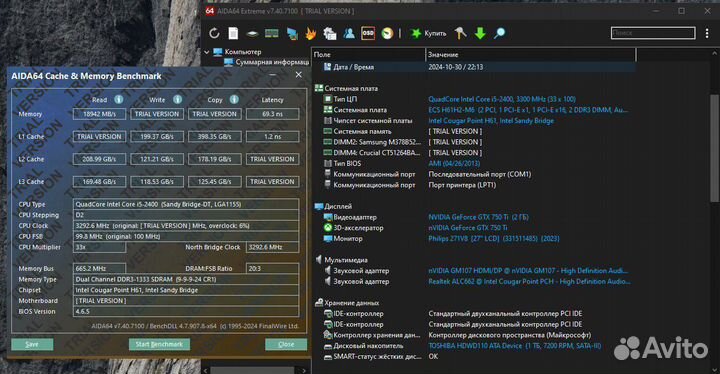The width and height of the screenshot is (720, 374).
Task: Open Realtek ALC662 audio link
Action: (529, 281)
